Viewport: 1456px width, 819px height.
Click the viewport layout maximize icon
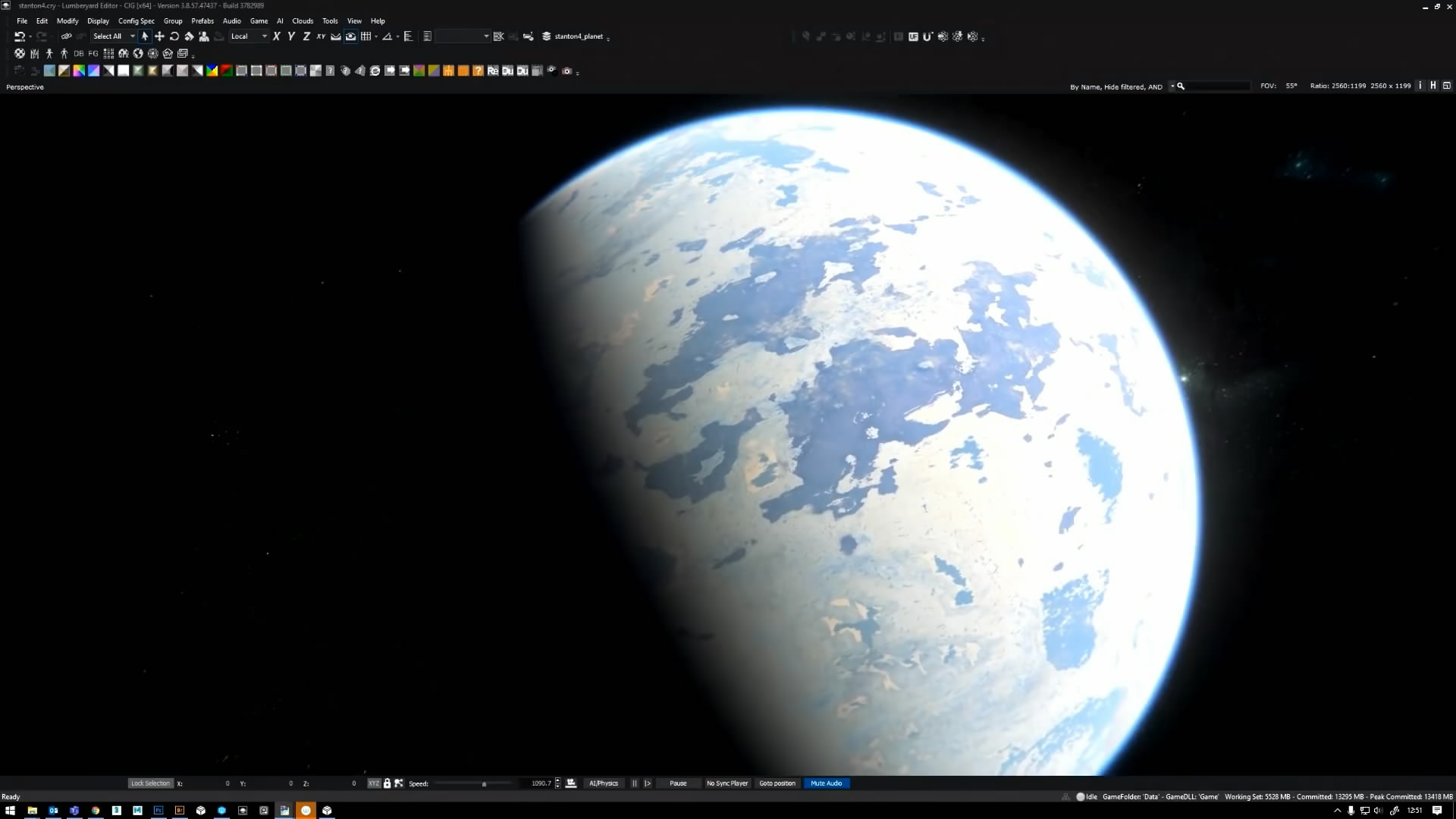coord(1447,86)
